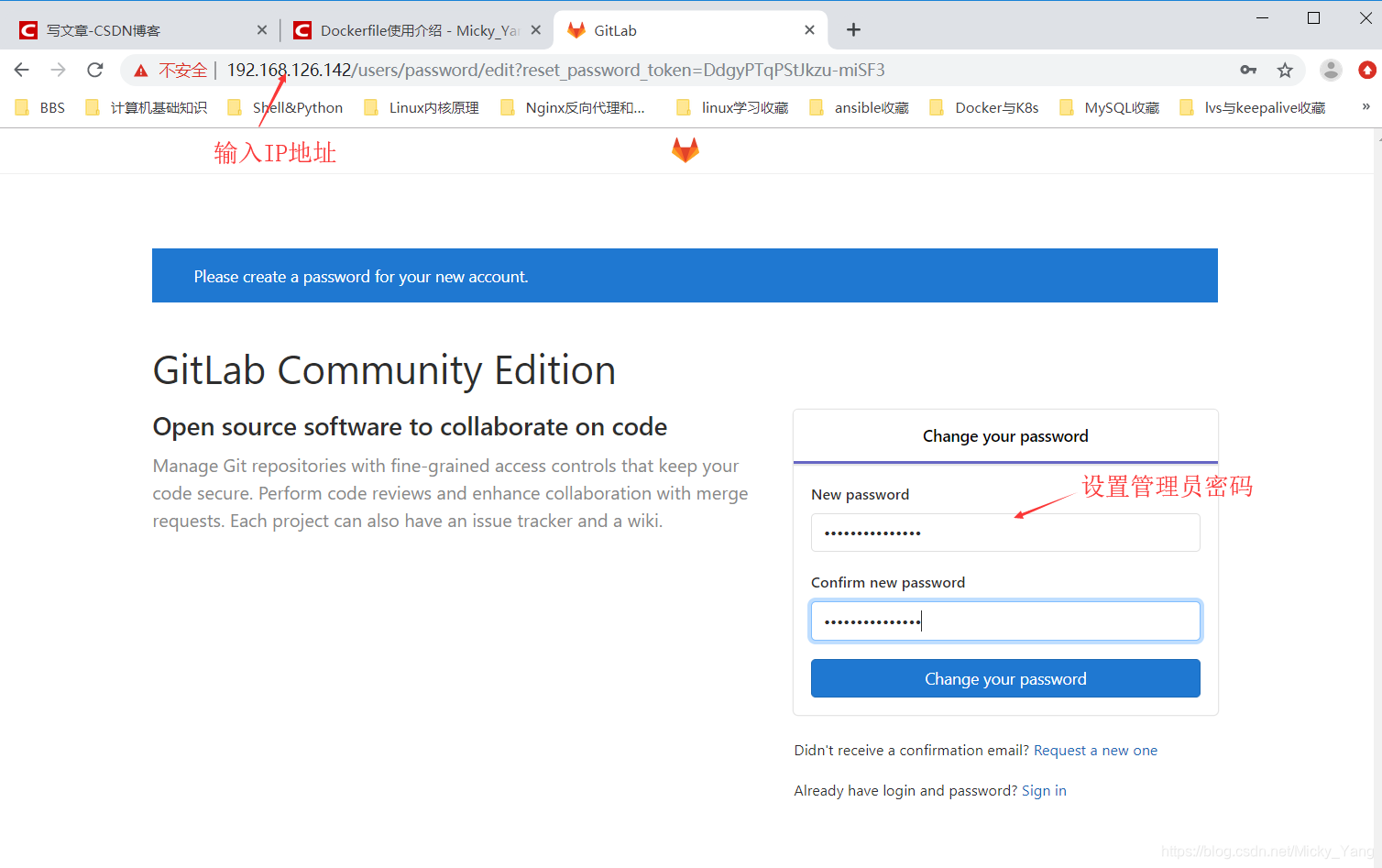This screenshot has width=1382, height=868.
Task: Switch to the 写文章-CSDN博客 tab
Action: (142, 30)
